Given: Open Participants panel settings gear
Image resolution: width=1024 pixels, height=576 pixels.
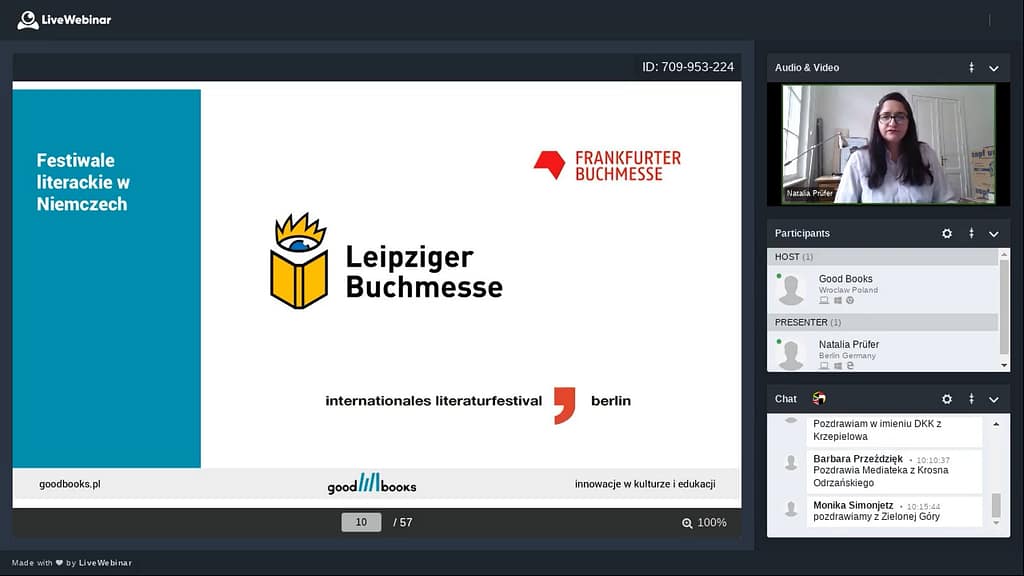Looking at the screenshot, I should [947, 233].
